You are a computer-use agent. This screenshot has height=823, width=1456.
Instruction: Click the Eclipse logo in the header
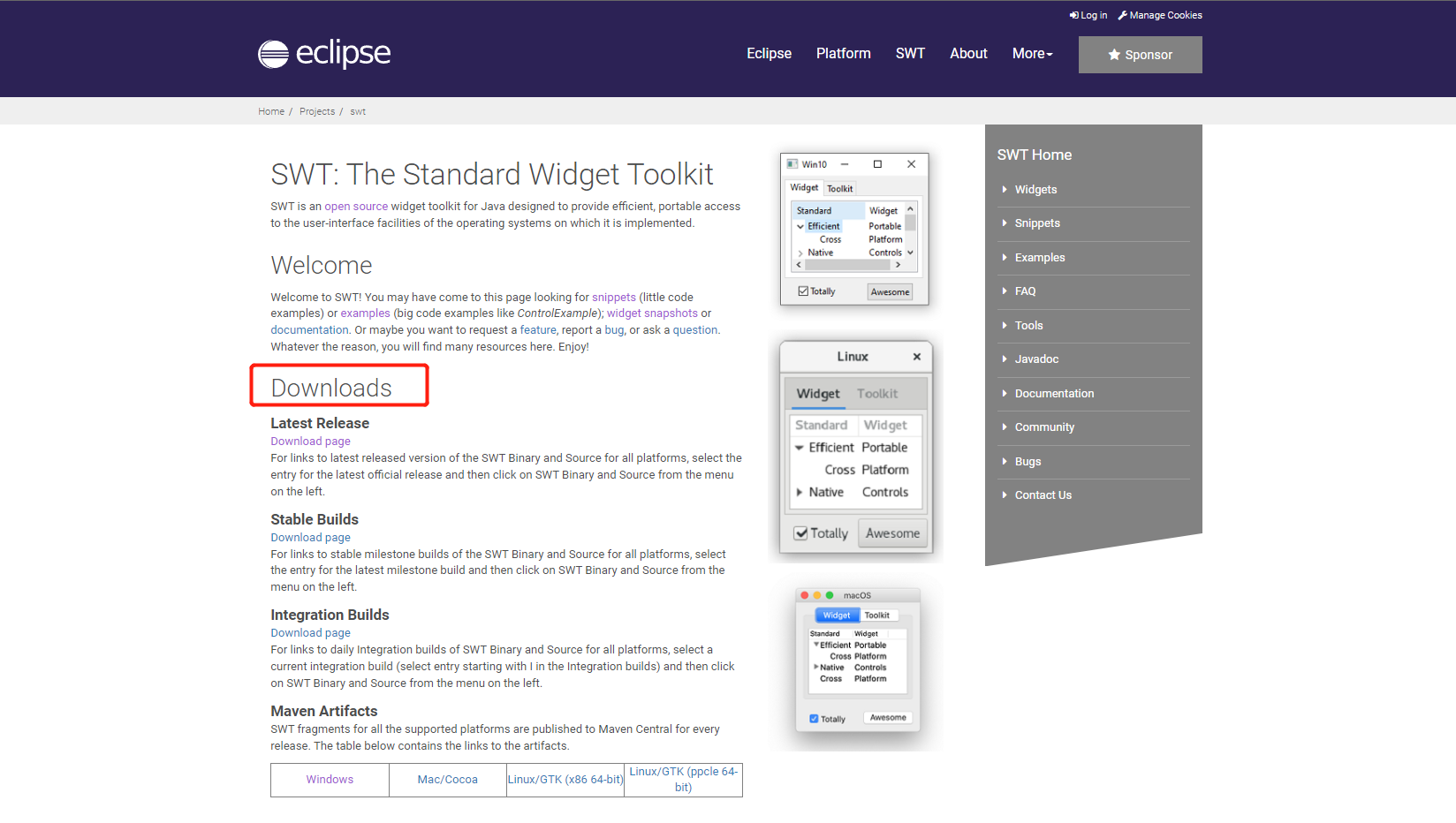tap(324, 54)
